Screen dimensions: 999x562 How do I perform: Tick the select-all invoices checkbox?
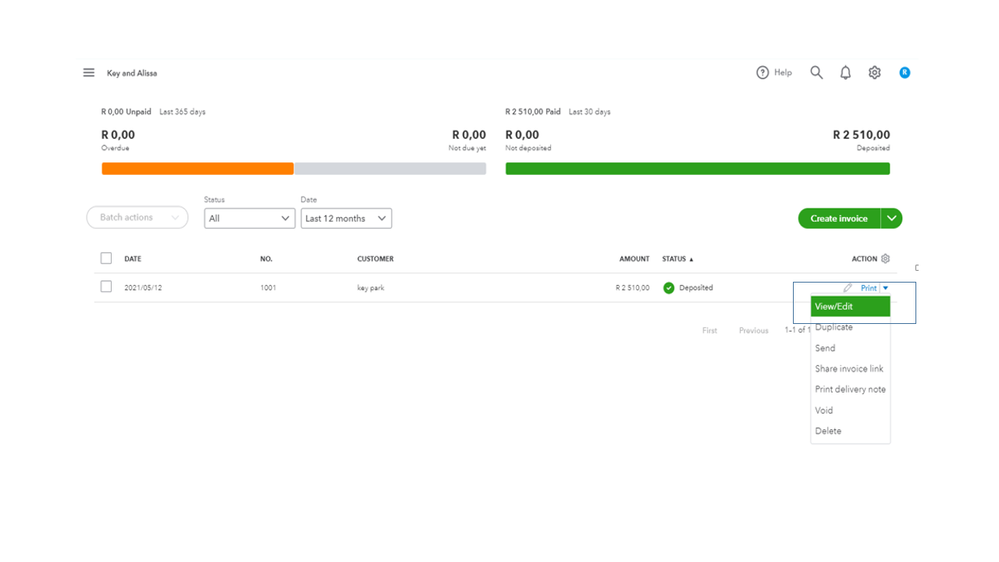106,259
